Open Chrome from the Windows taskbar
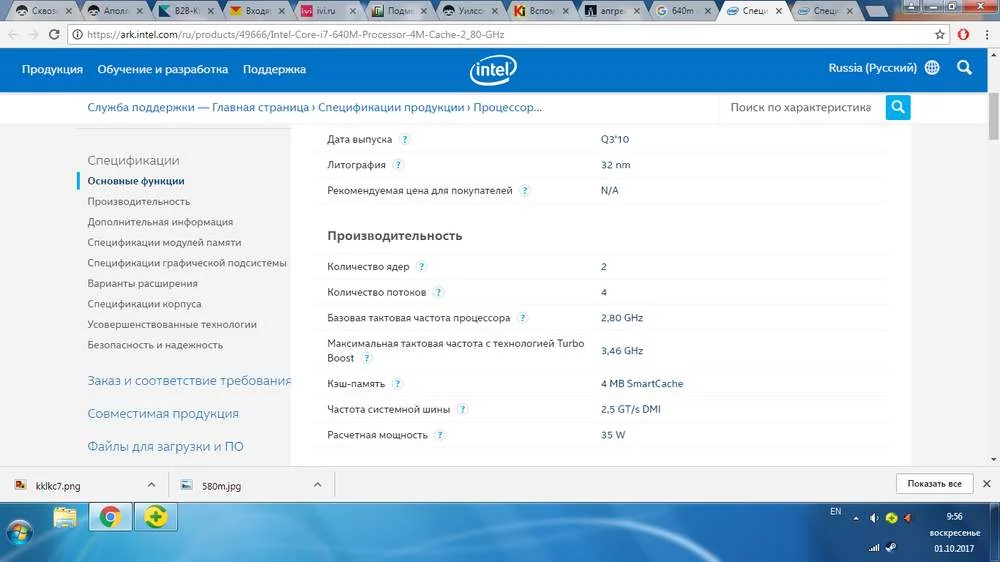Viewport: 1000px width, 562px height. (x=110, y=517)
